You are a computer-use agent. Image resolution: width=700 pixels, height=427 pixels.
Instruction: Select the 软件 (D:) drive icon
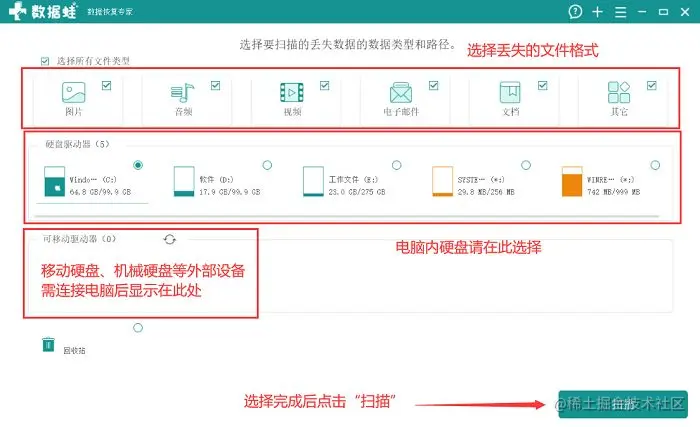tap(184, 181)
